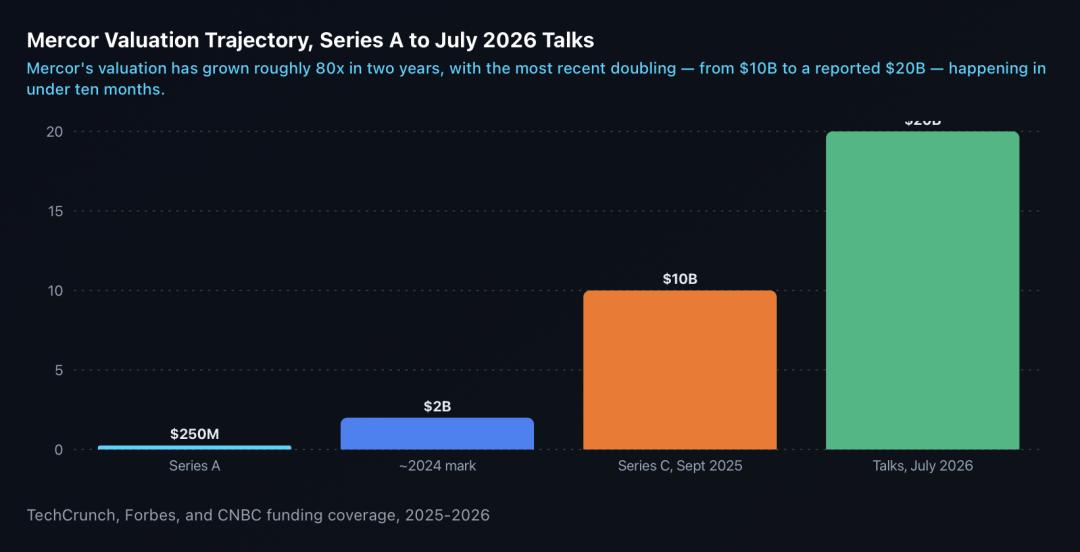Viewport: 1080px width, 552px height.
Task: Click the $250M data label
Action: pyautogui.click(x=194, y=434)
